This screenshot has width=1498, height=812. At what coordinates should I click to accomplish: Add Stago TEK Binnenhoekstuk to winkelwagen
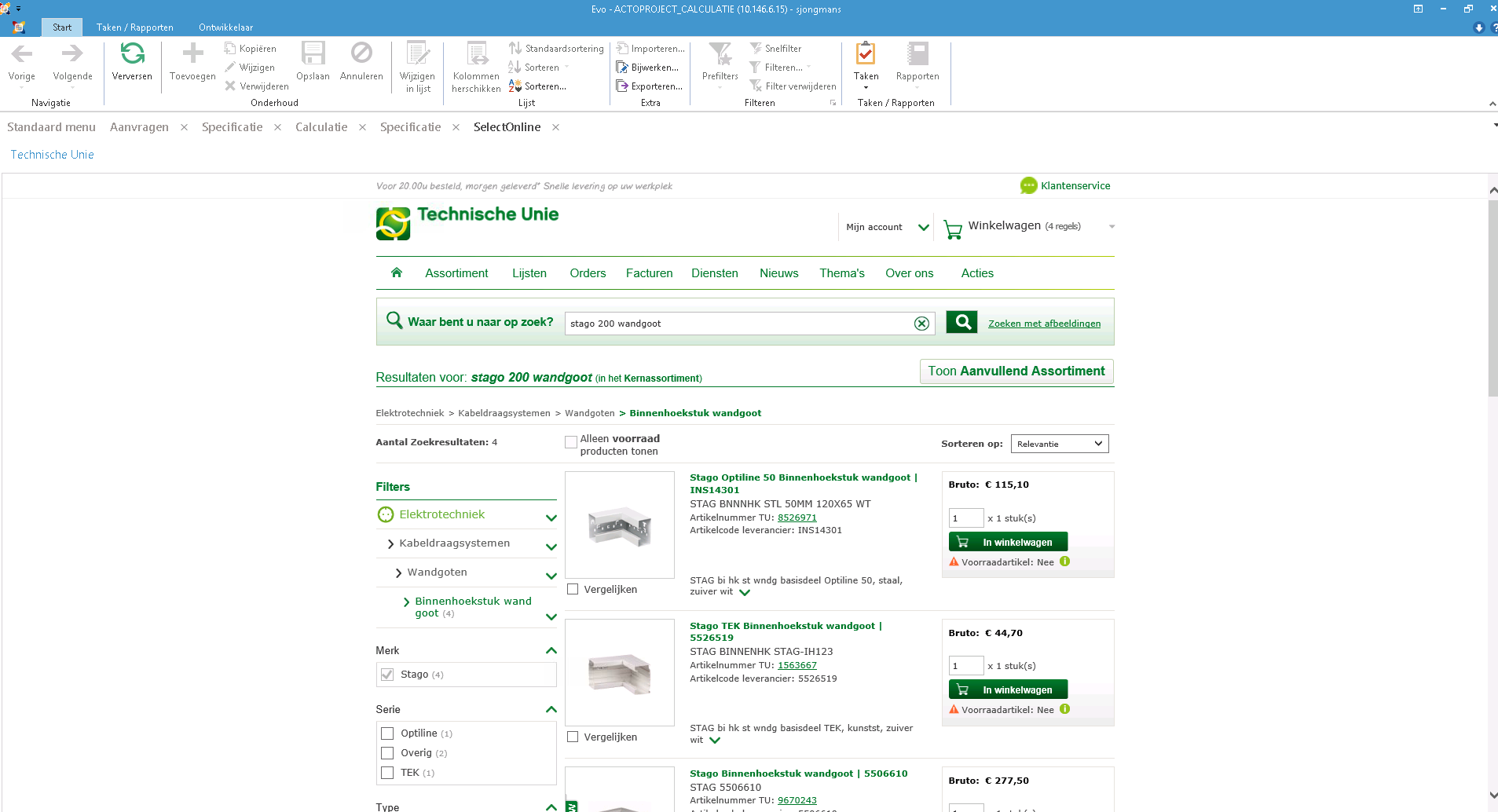[1008, 689]
